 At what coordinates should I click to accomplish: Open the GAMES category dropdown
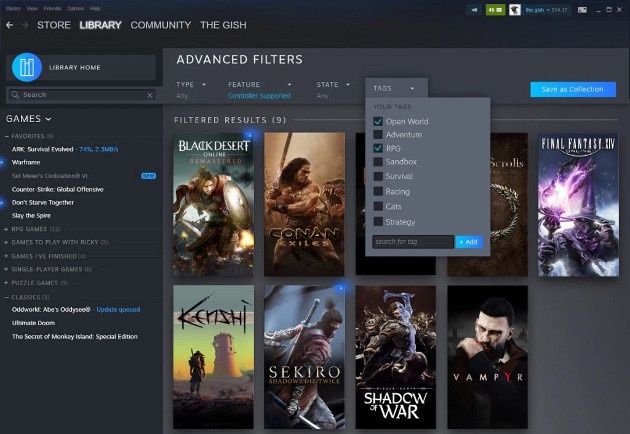pyautogui.click(x=29, y=119)
